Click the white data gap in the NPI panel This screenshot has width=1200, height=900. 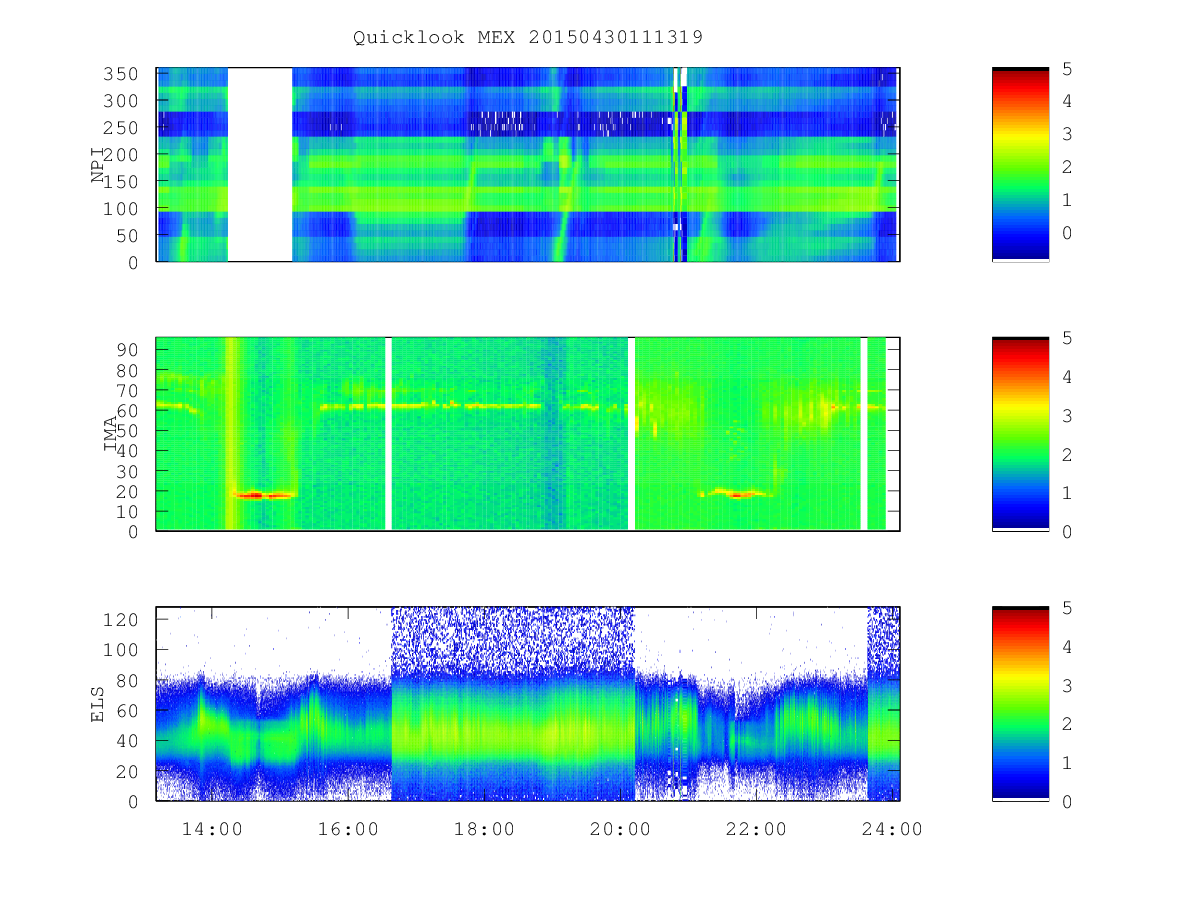pyautogui.click(x=260, y=165)
